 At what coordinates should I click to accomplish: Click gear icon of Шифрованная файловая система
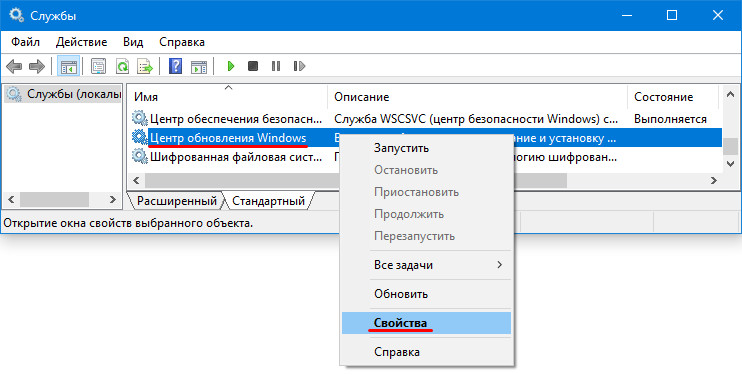(x=139, y=156)
